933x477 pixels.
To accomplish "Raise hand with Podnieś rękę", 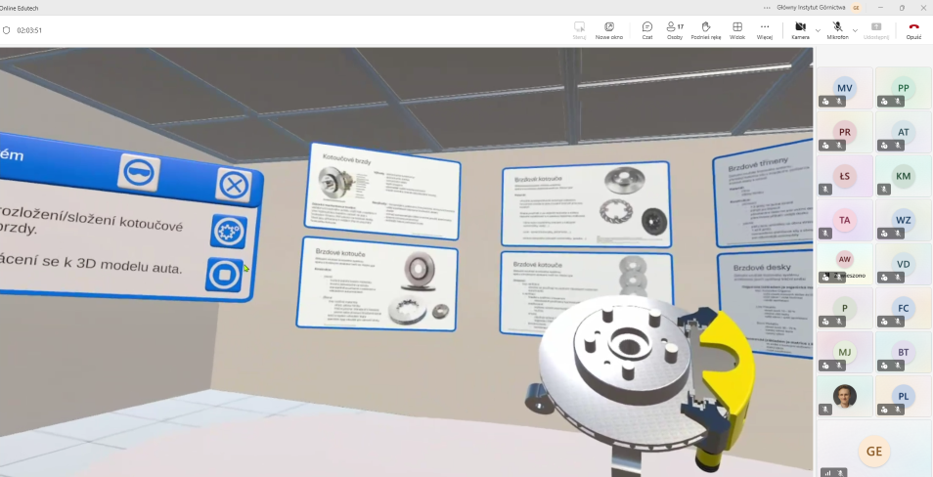I will [x=706, y=30].
